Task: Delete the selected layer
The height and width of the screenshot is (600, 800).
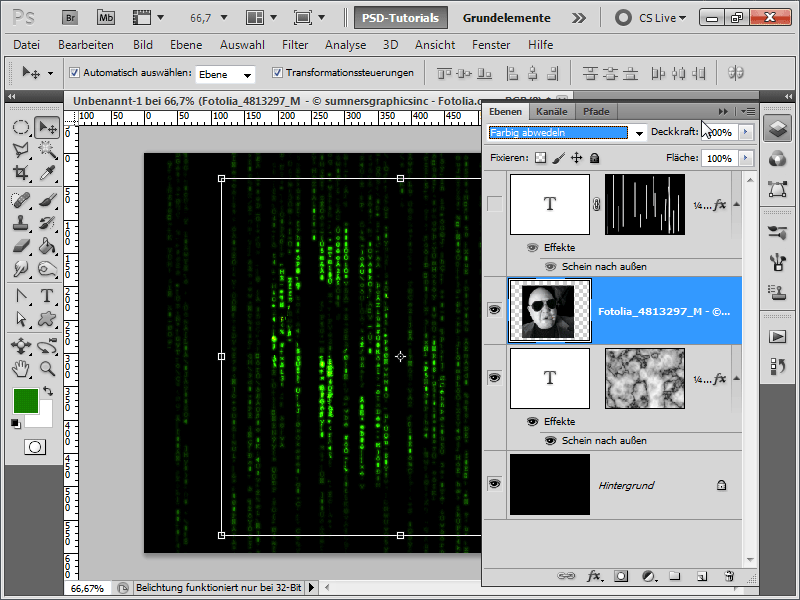Action: [730, 576]
